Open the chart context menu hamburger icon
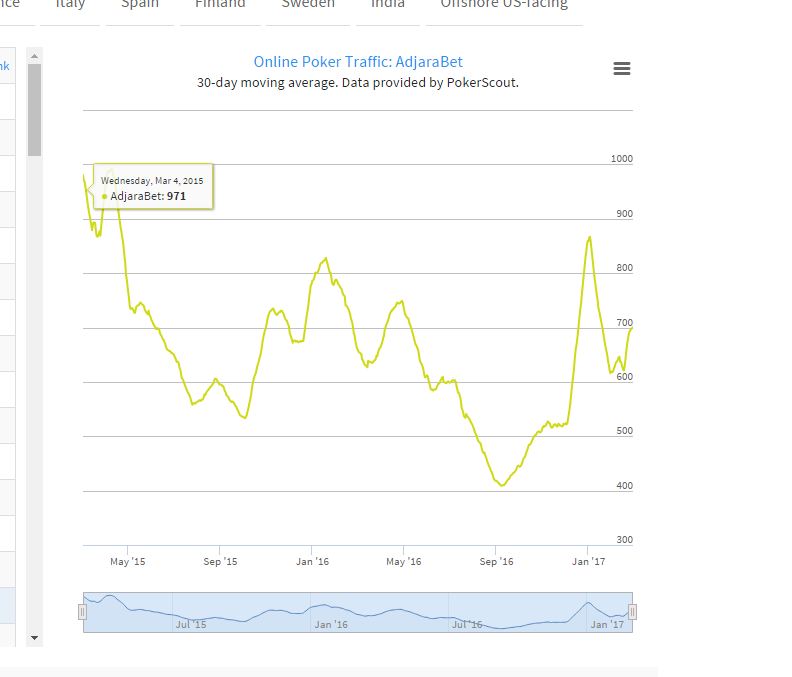 (622, 68)
